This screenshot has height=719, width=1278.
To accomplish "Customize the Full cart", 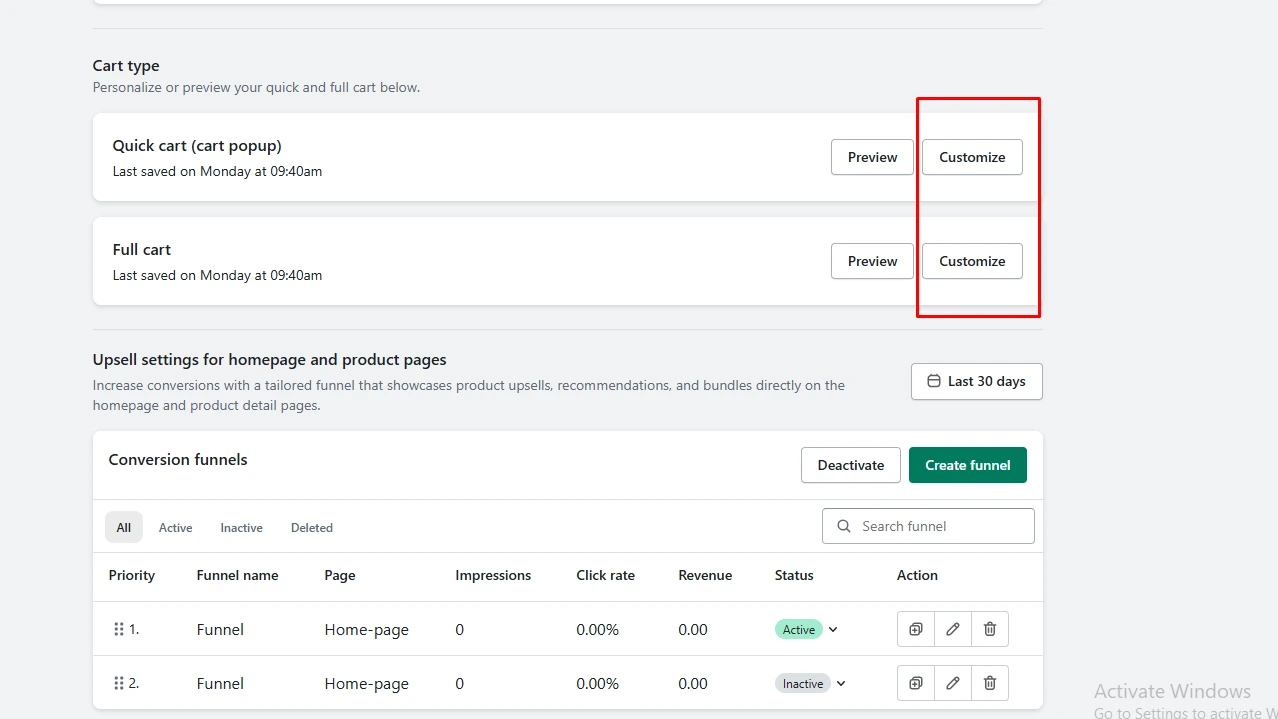I will click(x=972, y=261).
